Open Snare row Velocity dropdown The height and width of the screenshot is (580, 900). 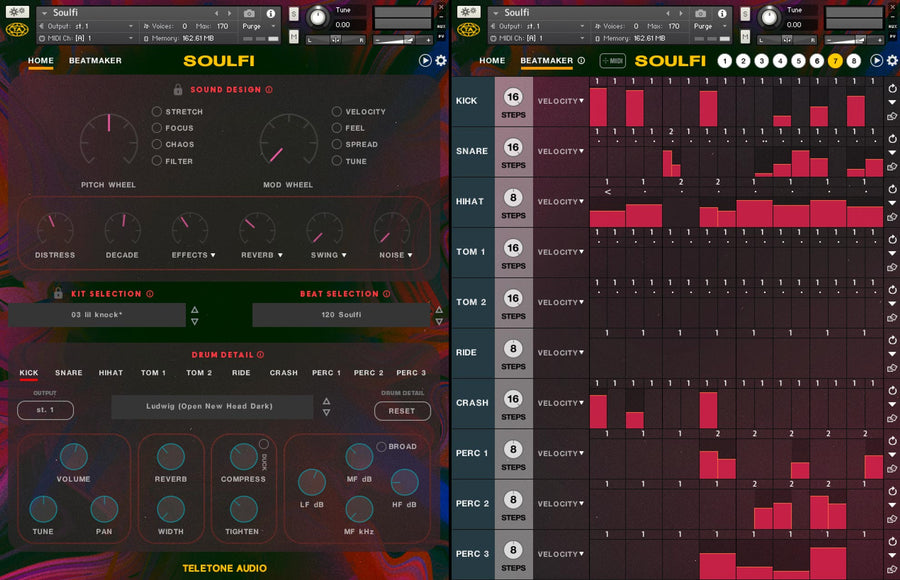[560, 151]
